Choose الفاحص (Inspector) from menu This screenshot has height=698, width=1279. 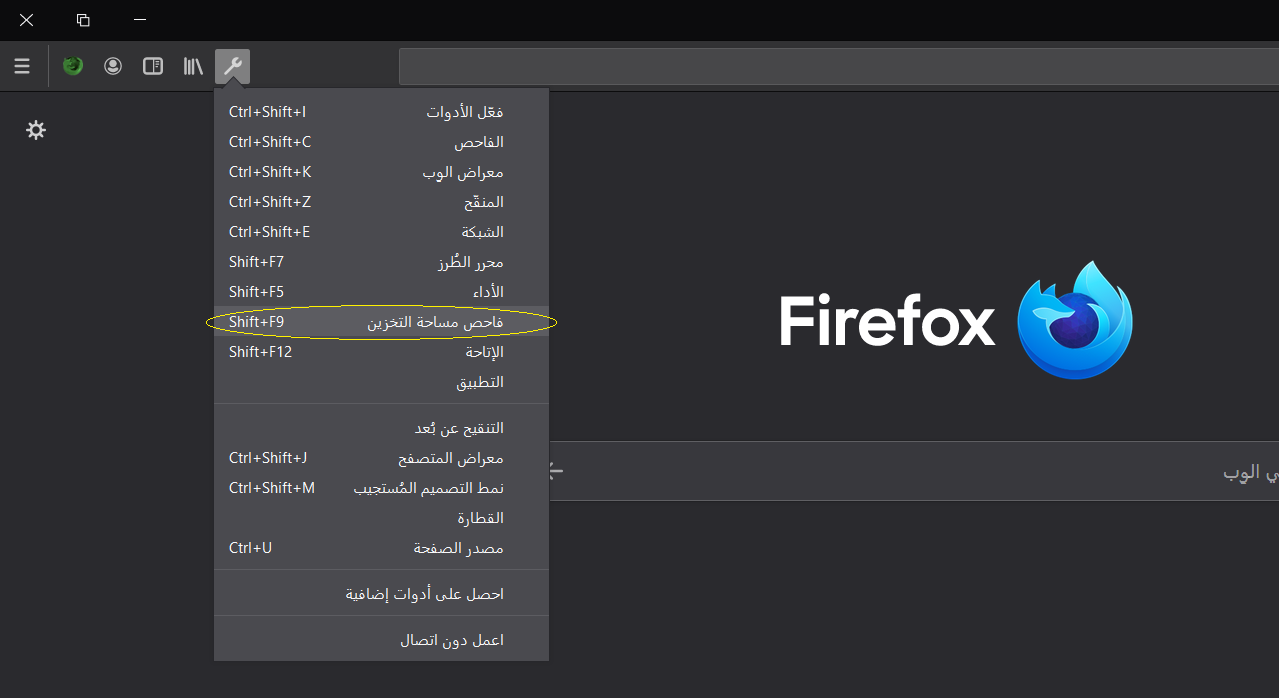click(381, 142)
